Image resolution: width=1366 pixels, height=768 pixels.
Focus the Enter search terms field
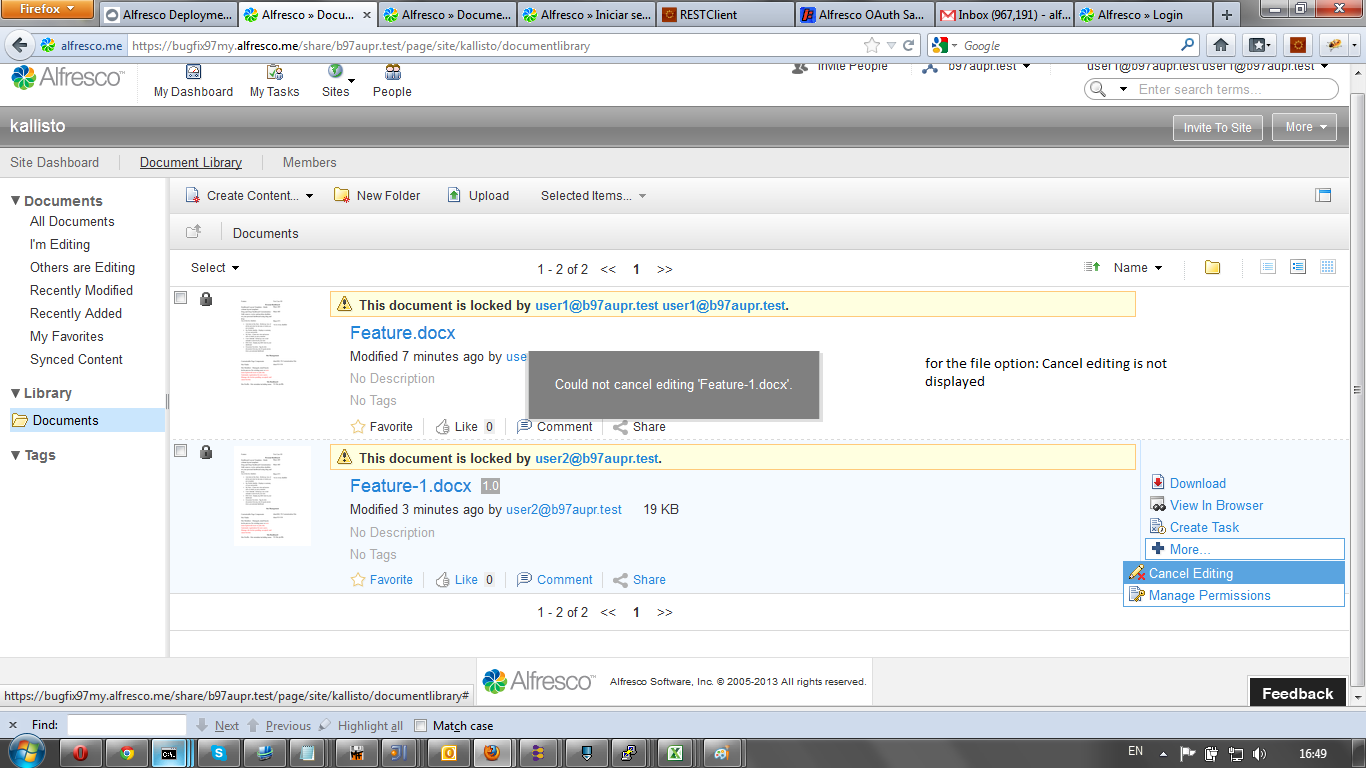click(1235, 89)
